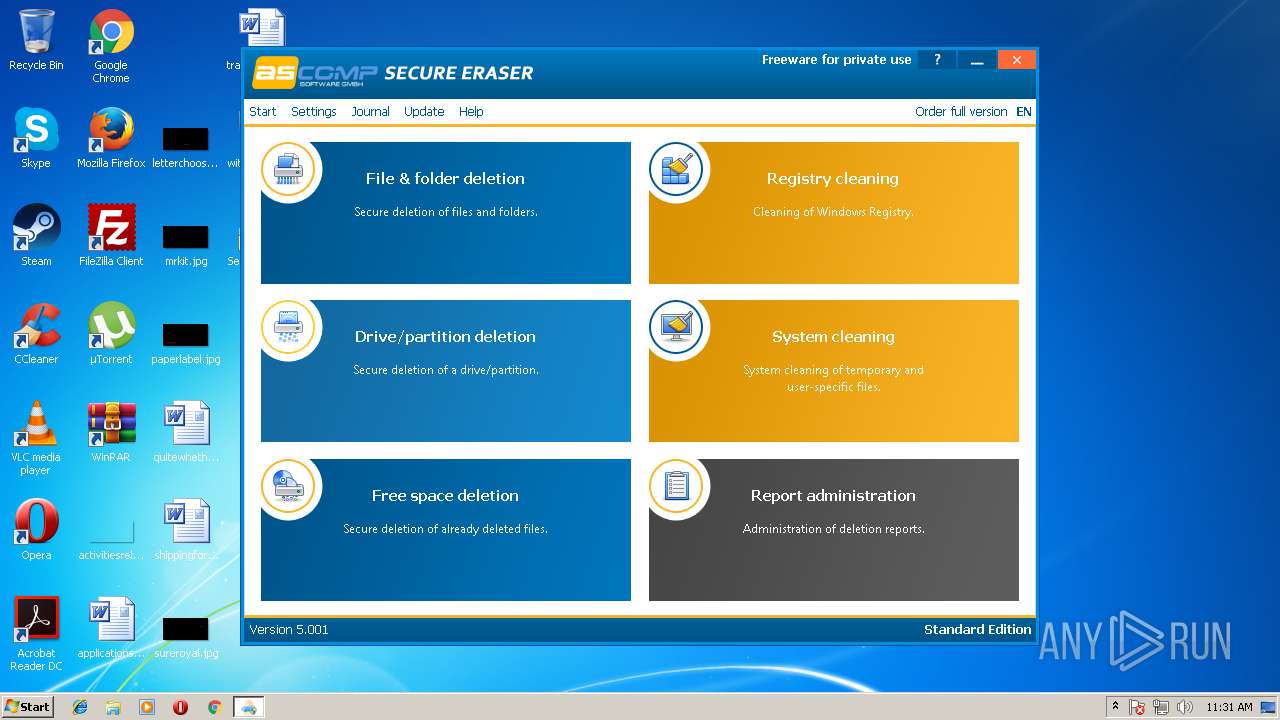Click the ASCOMP logo in the title bar
The image size is (1280, 720).
[x=315, y=73]
